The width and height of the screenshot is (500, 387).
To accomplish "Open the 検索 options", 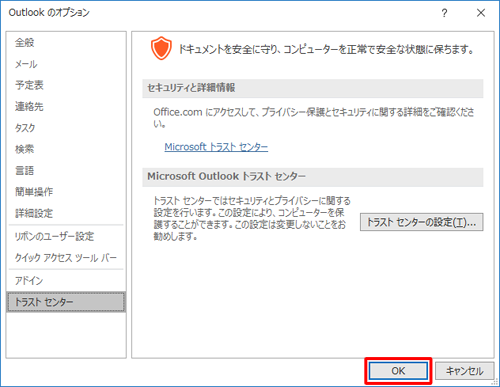I will pyautogui.click(x=66, y=149).
